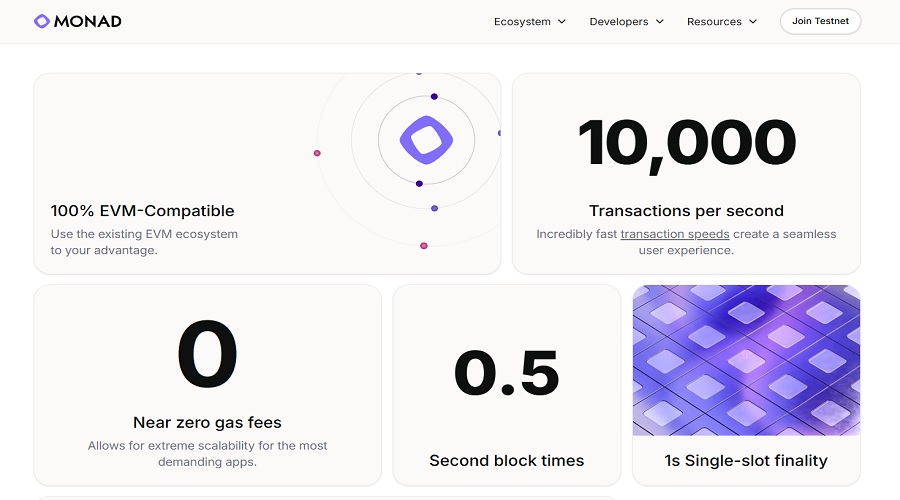Screen dimensions: 900x500
Task: Click the MONAD wordmark text
Action: (88, 21)
